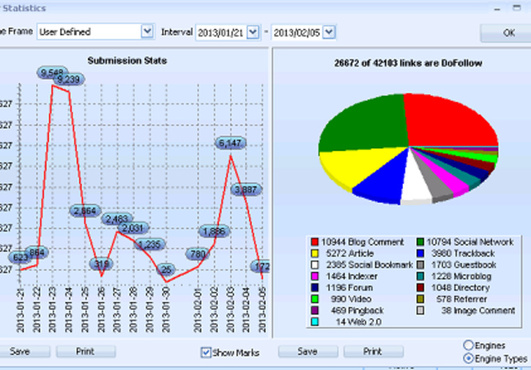
Task: Toggle the Show Marks checkbox
Action: pos(206,352)
